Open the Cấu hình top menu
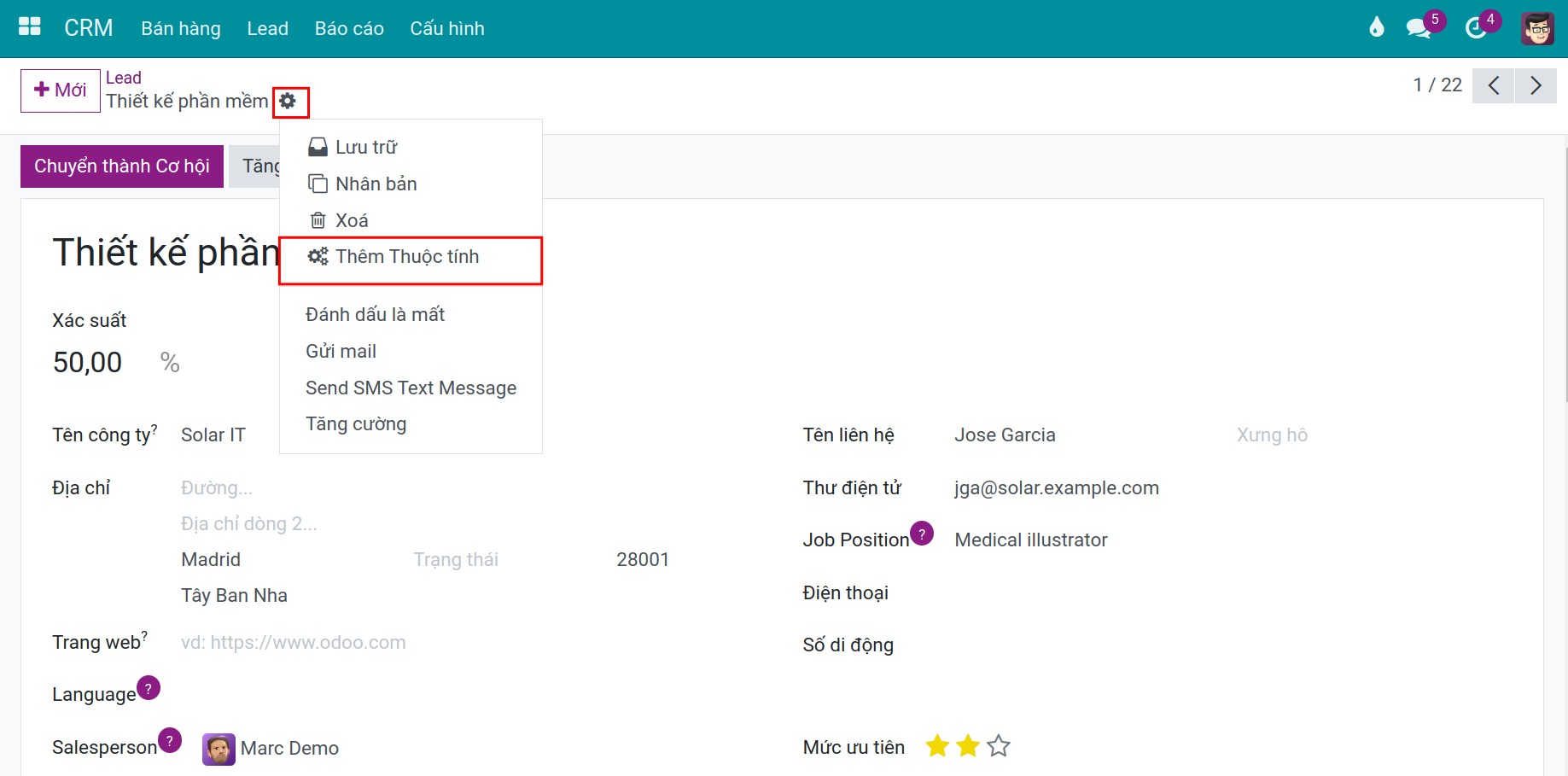 coord(447,28)
